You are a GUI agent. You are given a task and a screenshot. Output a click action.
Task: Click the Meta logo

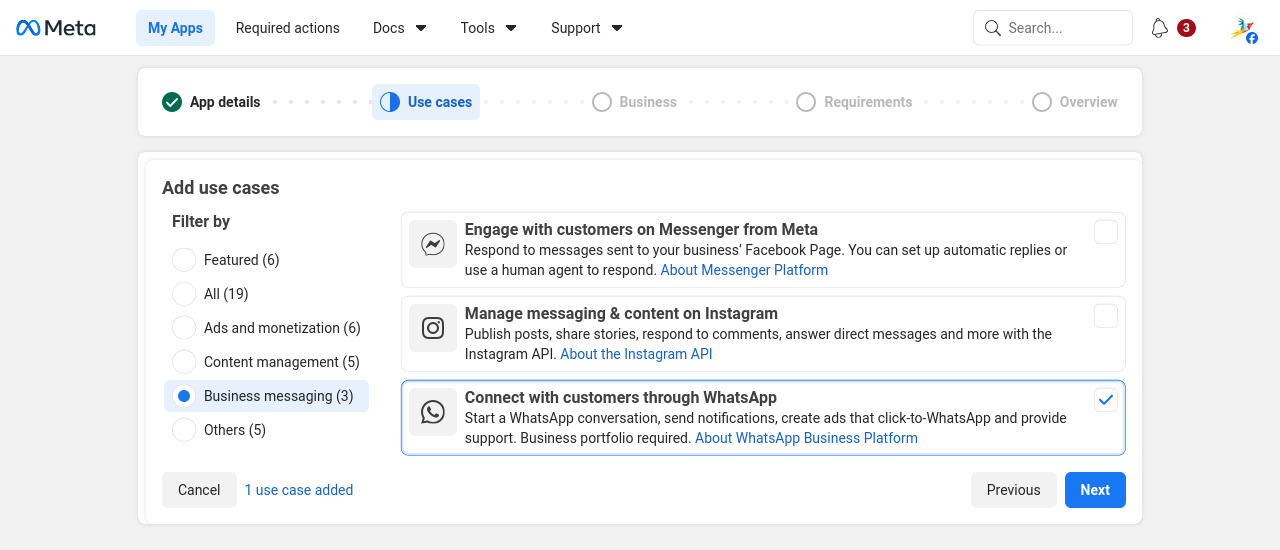(56, 28)
